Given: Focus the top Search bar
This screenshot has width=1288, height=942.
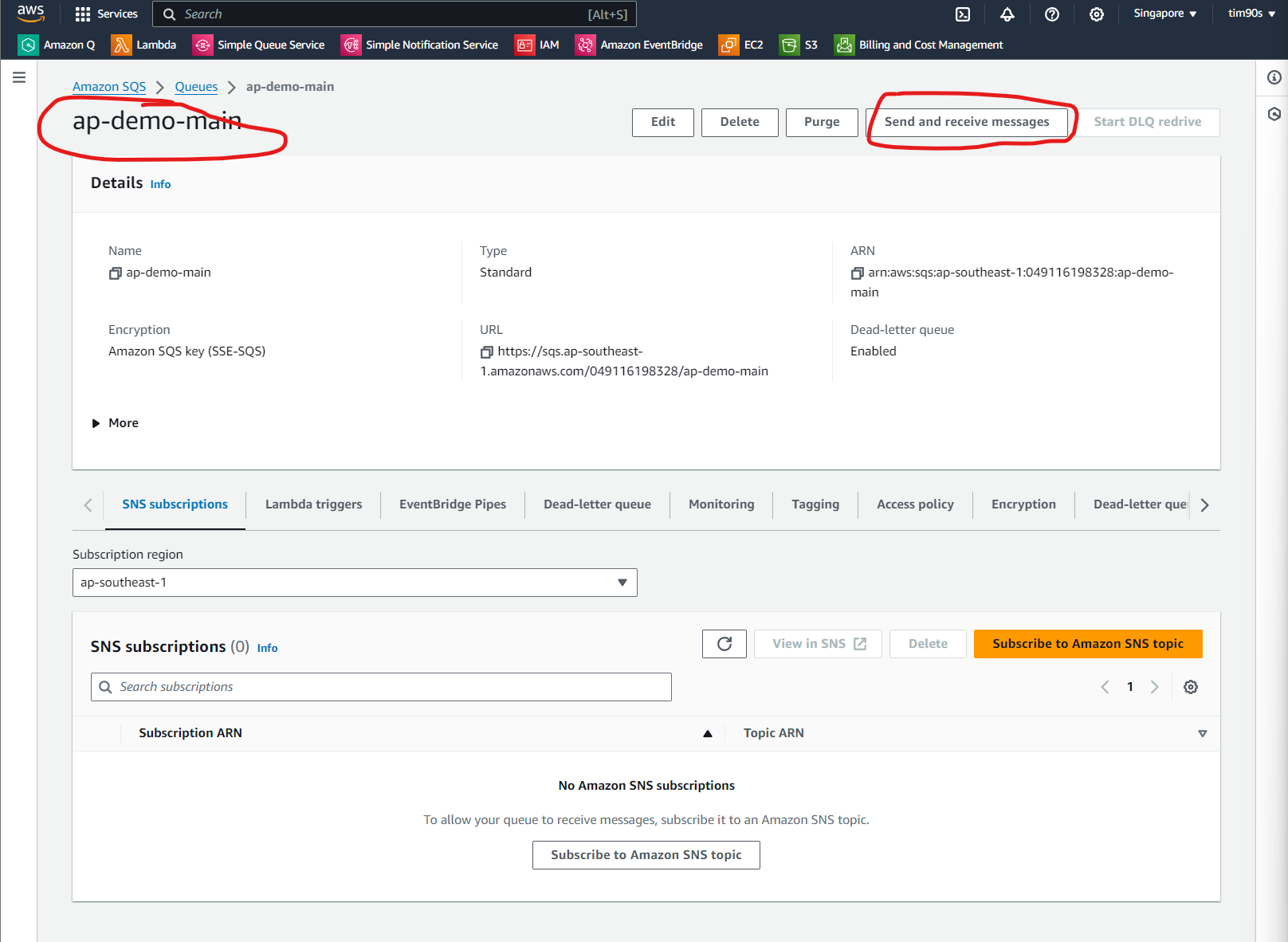Looking at the screenshot, I should pos(395,14).
